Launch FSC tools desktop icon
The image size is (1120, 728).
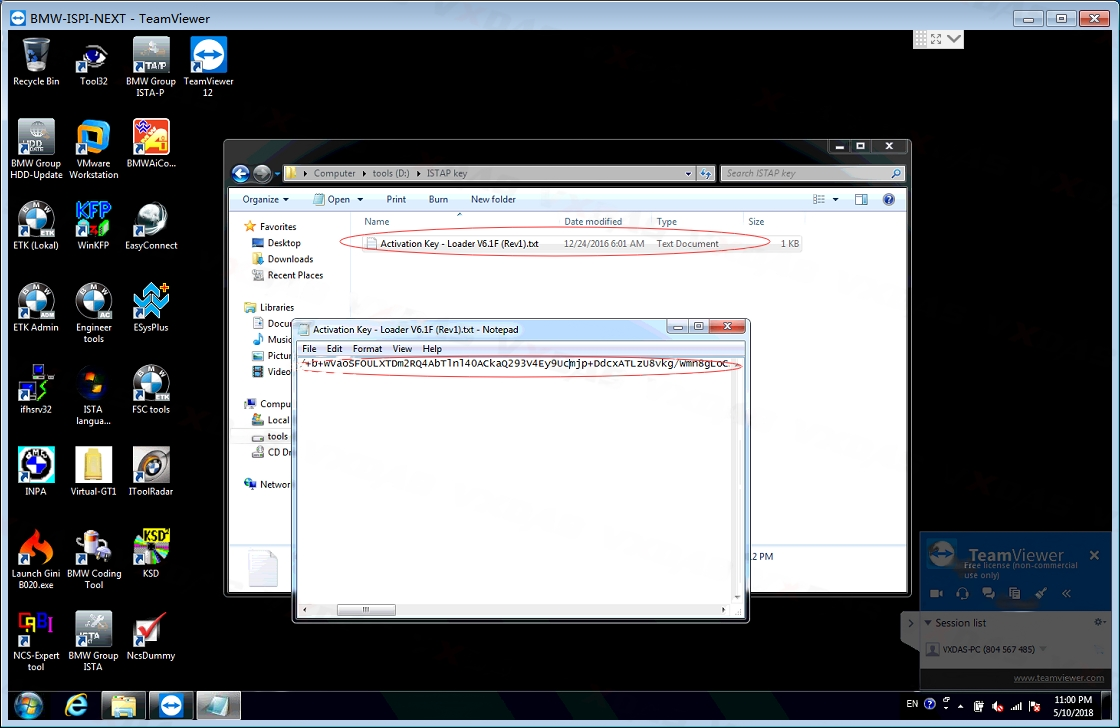pyautogui.click(x=151, y=390)
